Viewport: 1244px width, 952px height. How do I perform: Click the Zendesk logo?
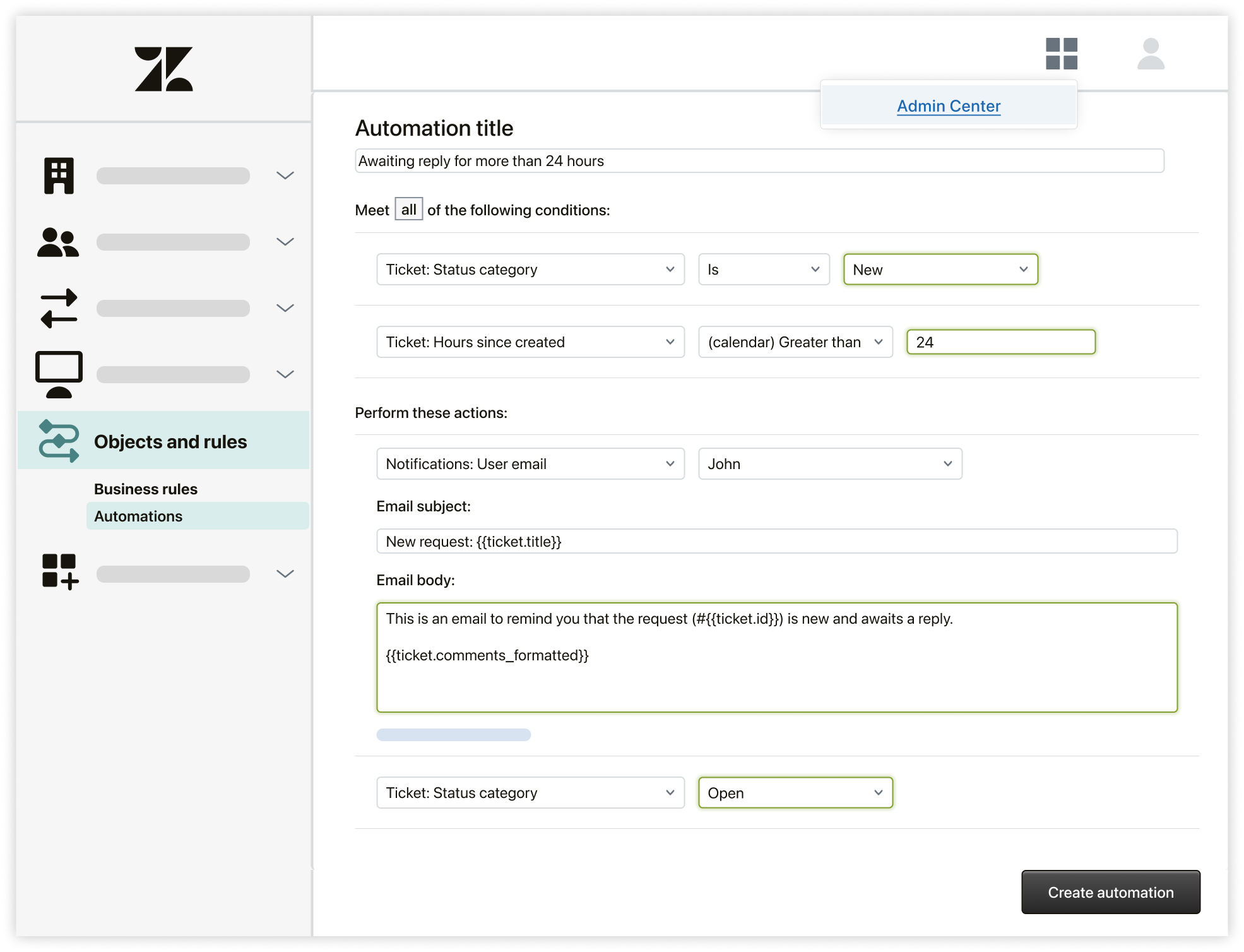coord(163,69)
